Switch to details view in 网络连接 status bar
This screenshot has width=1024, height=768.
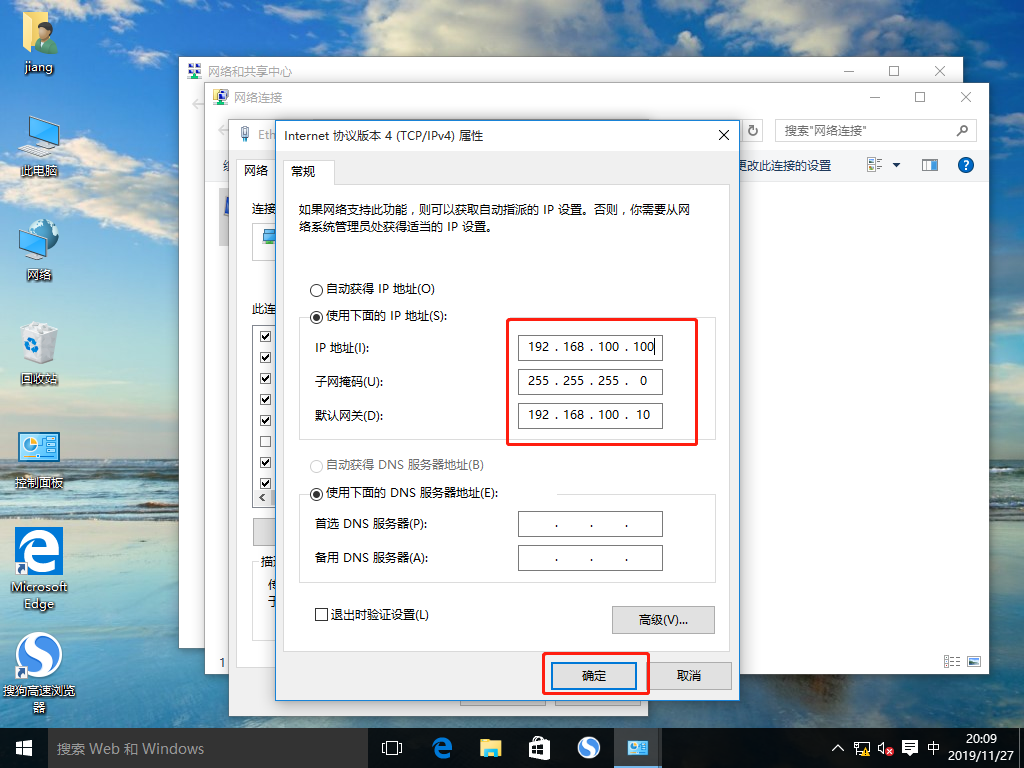point(952,662)
